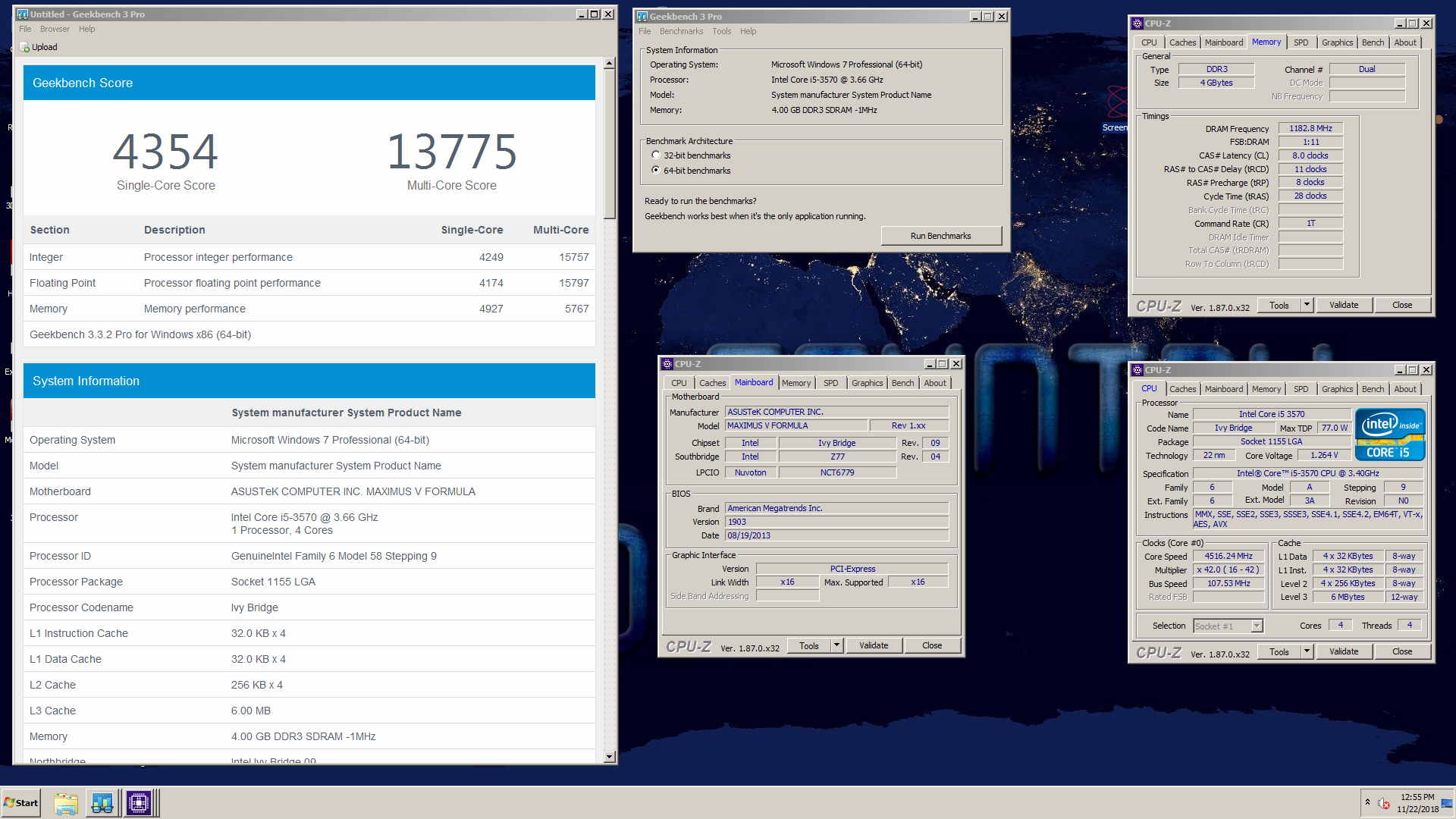Click the Integer row single-core score 4249
The image size is (1456, 819).
pyautogui.click(x=491, y=257)
